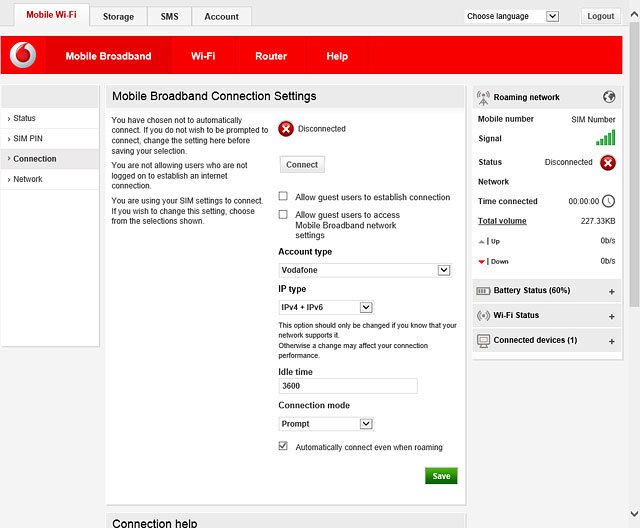
Task: Go to Connection in the sidebar
Action: (50, 159)
